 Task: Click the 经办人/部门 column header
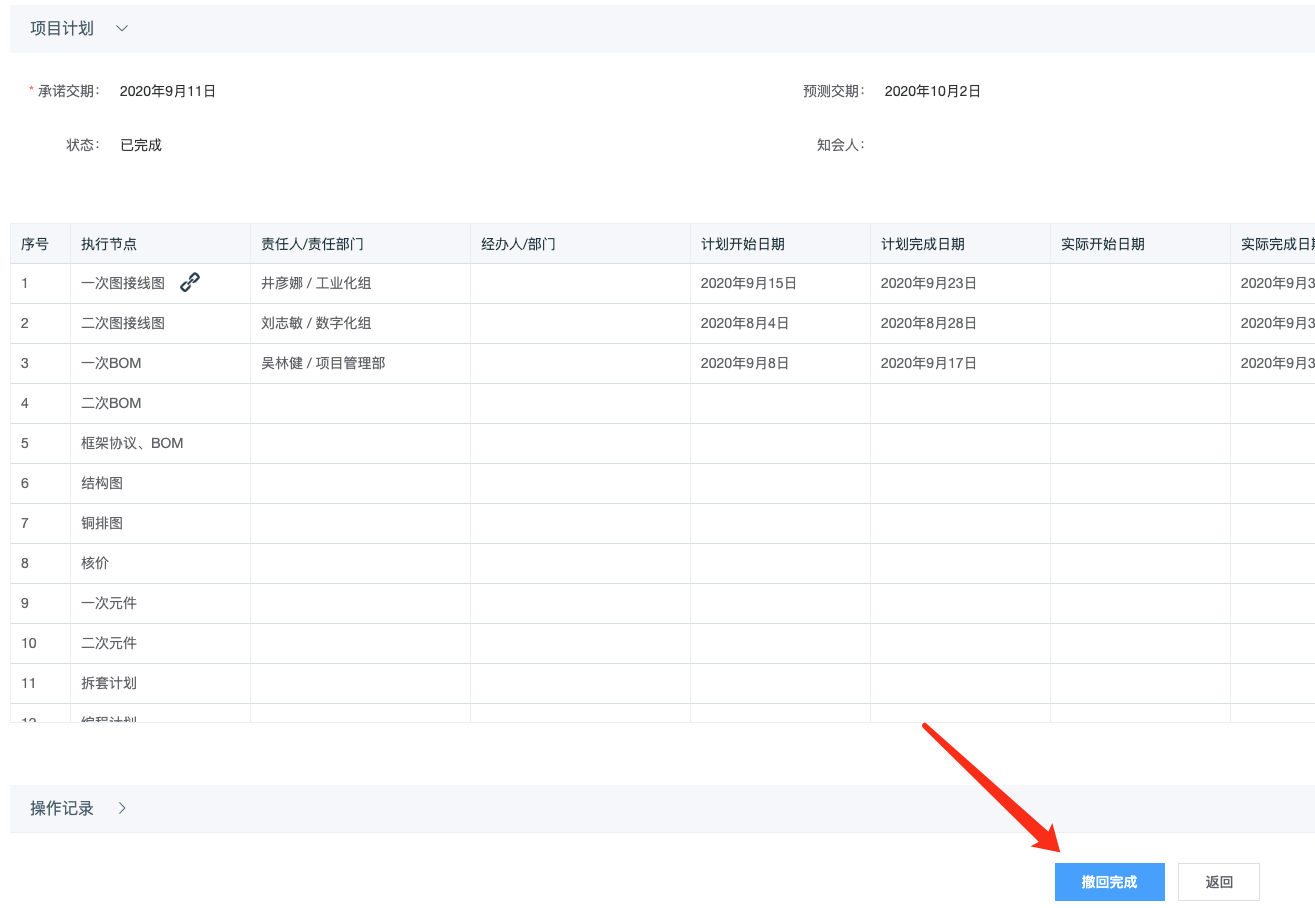click(x=518, y=244)
